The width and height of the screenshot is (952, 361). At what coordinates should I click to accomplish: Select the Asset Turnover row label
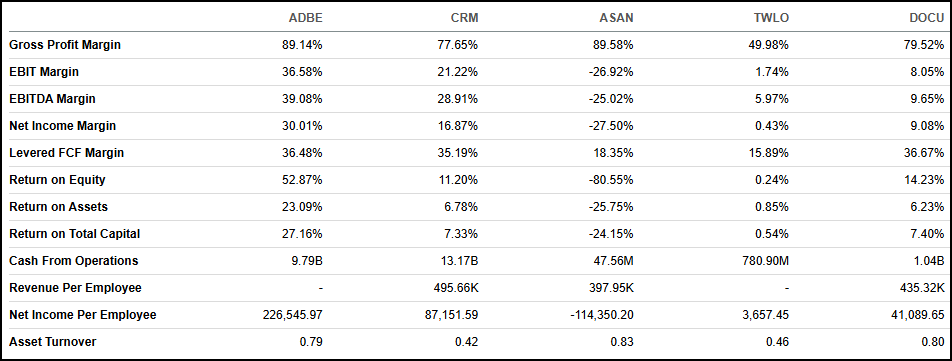53,342
